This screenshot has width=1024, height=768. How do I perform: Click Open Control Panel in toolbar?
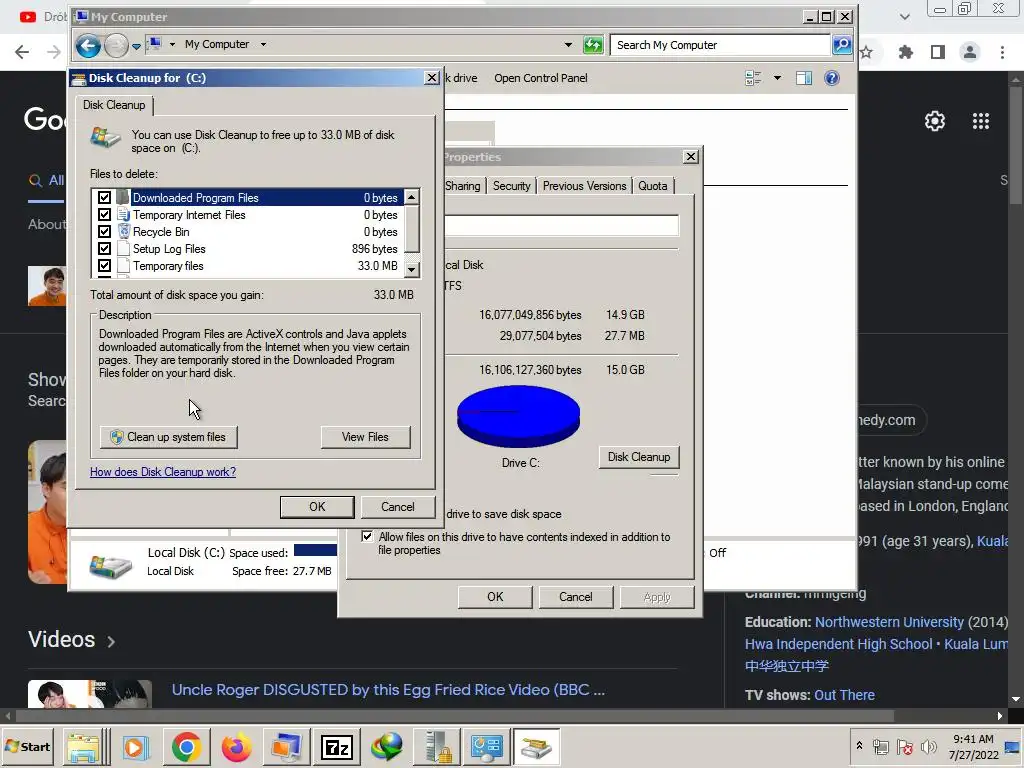541,78
